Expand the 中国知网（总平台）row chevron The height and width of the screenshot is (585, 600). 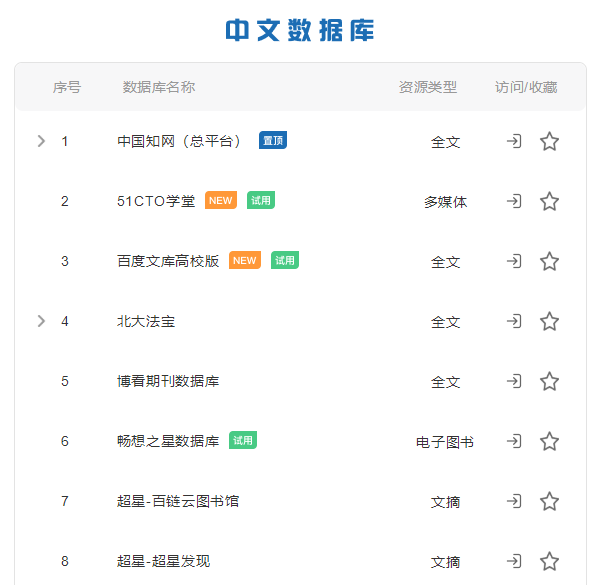click(x=41, y=141)
